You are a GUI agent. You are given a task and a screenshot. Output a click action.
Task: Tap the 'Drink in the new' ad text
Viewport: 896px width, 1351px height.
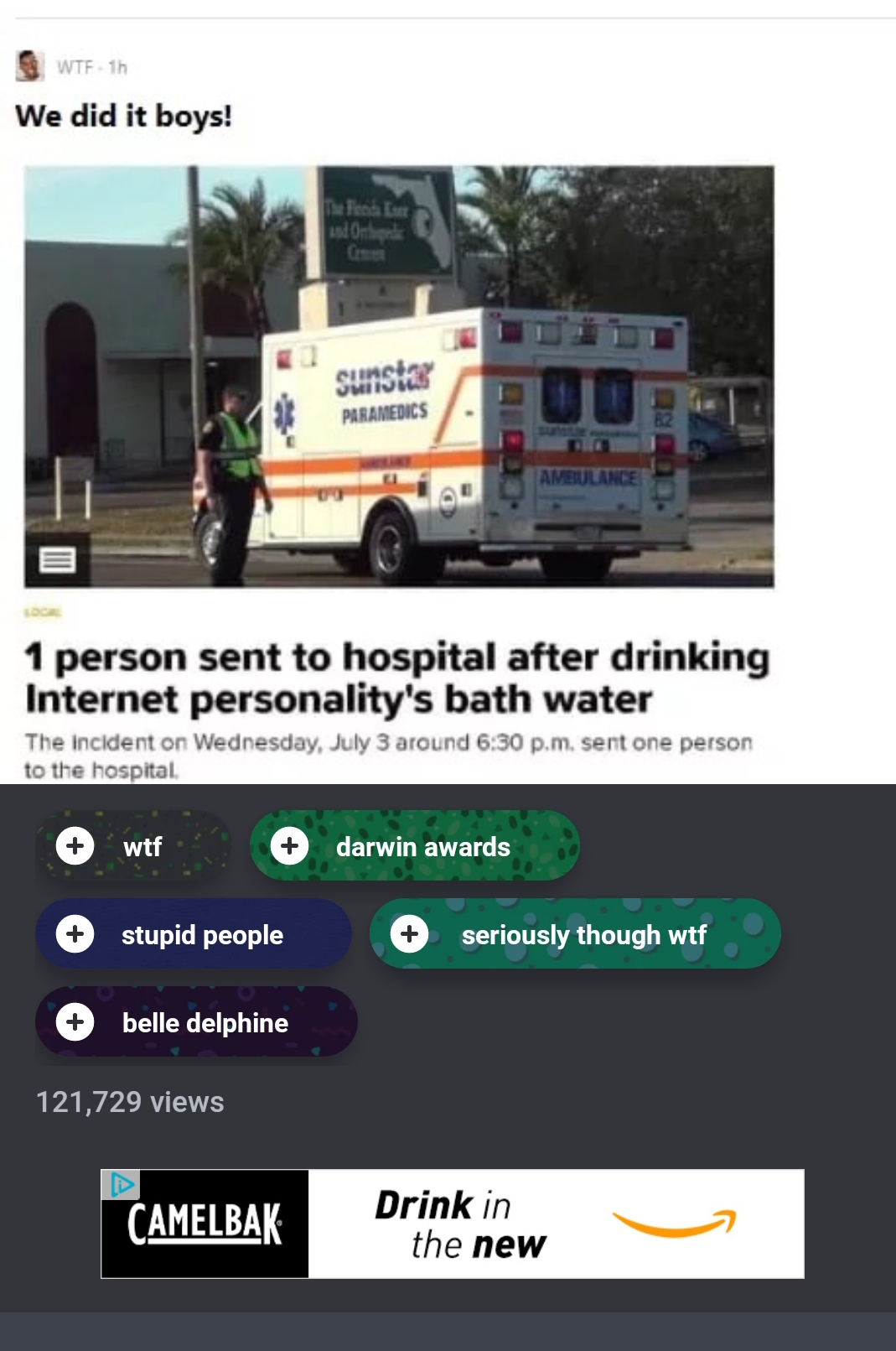[x=461, y=1224]
